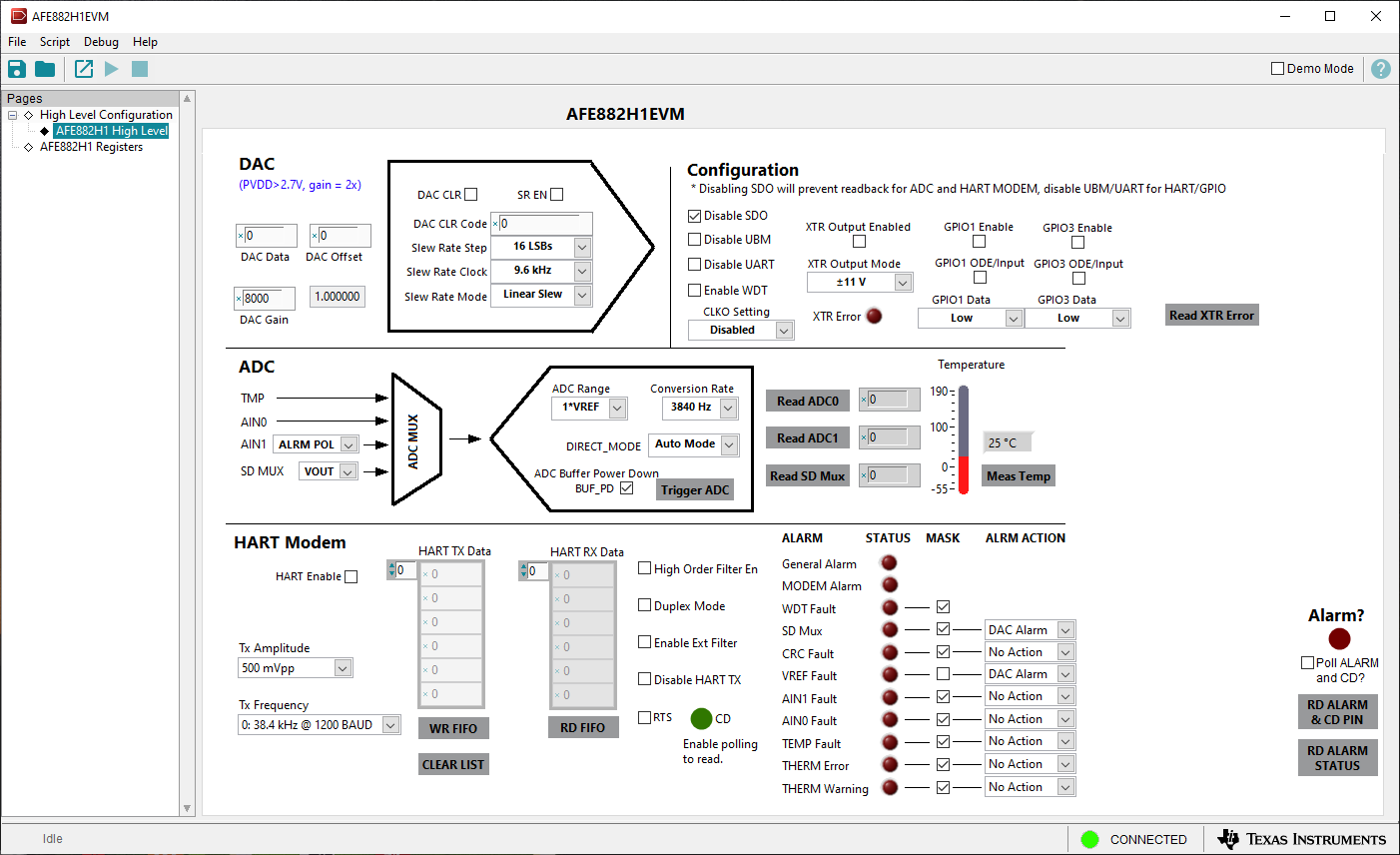The image size is (1400, 855).
Task: Open the Script menu
Action: click(x=55, y=42)
